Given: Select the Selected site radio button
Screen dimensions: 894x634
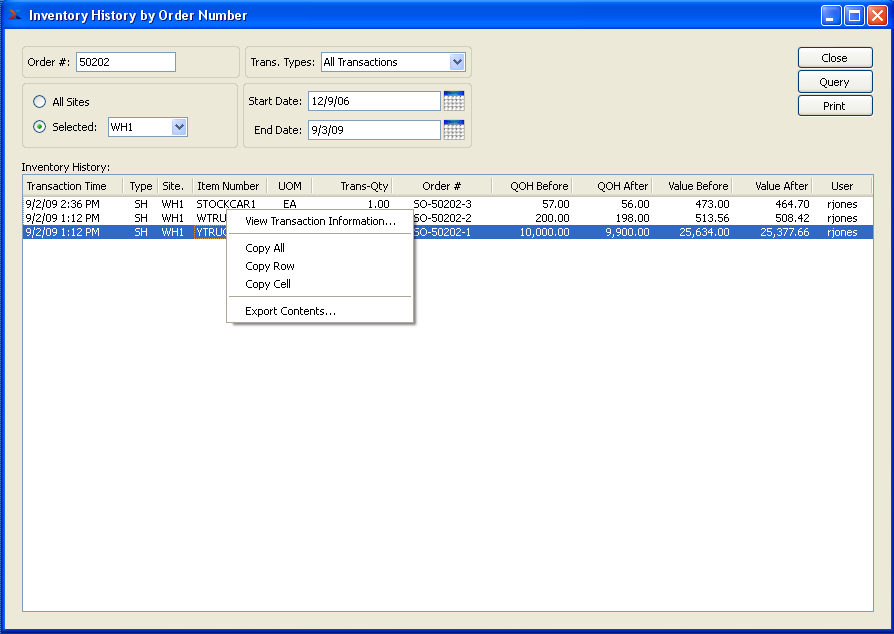Looking at the screenshot, I should (x=39, y=127).
